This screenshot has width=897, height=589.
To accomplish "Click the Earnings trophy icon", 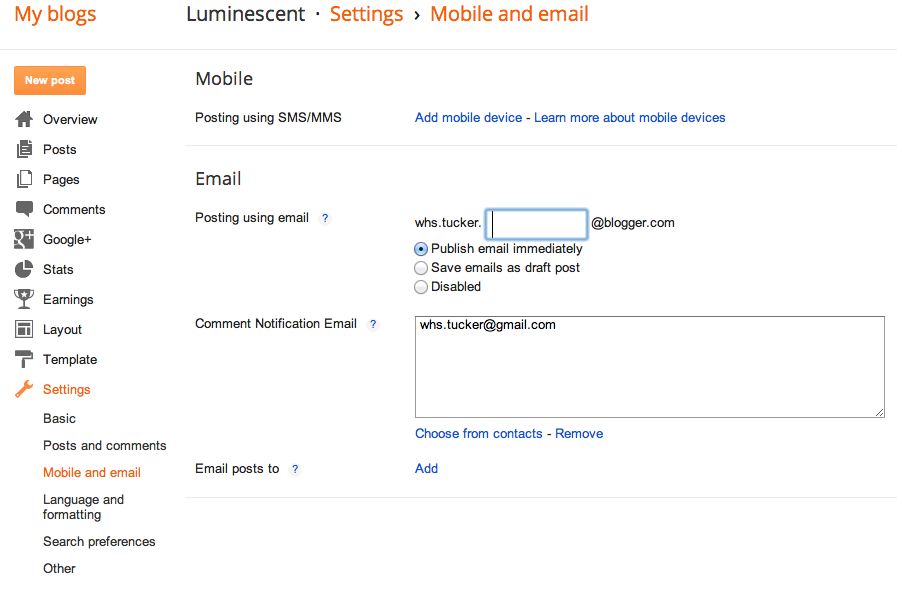I will coord(24,299).
